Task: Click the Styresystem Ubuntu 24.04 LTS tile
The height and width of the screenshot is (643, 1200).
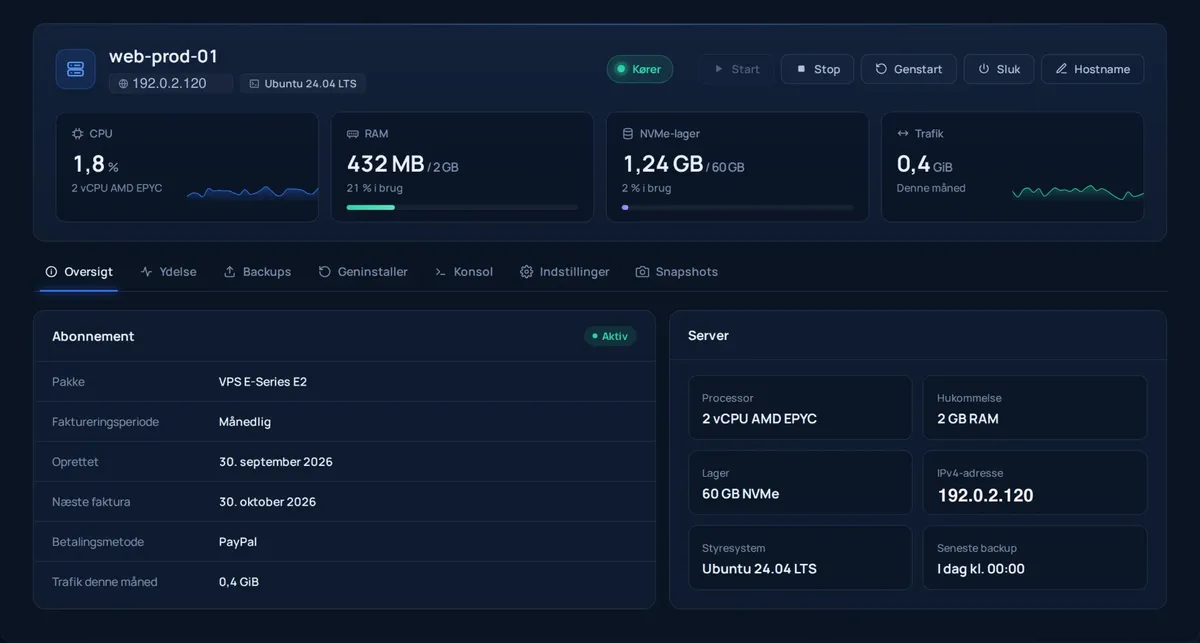Action: pyautogui.click(x=800, y=558)
